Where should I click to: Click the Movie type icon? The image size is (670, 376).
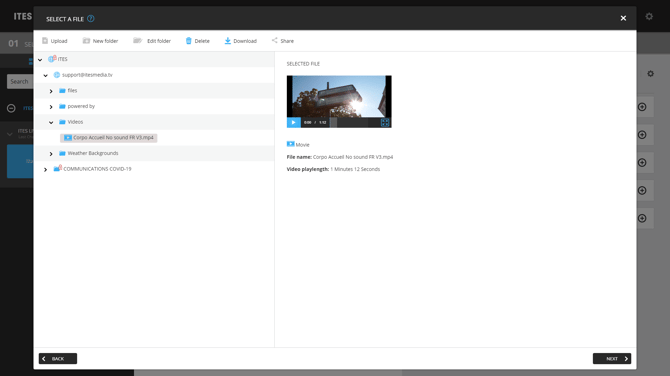[291, 144]
